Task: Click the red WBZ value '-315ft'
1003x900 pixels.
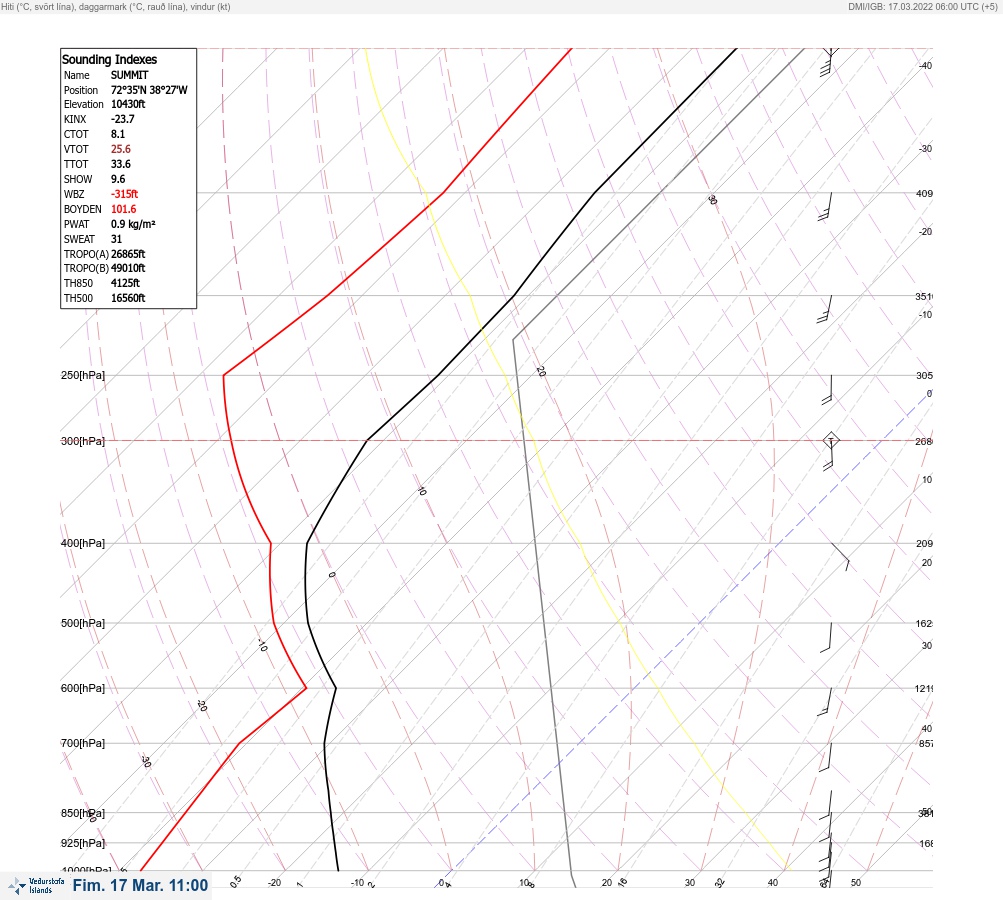Action: coord(124,194)
